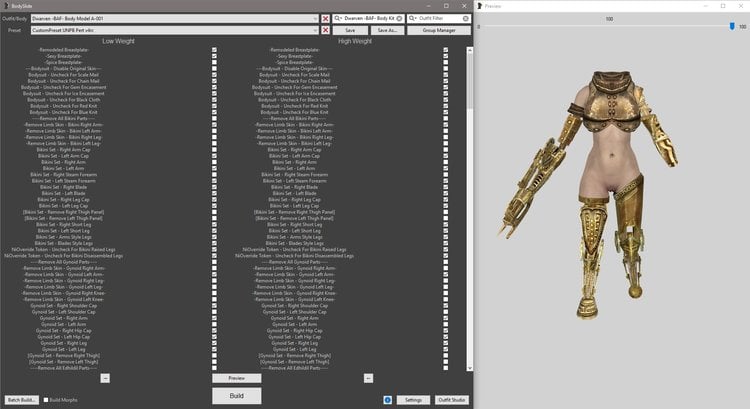Open the Group Manager

tap(439, 30)
